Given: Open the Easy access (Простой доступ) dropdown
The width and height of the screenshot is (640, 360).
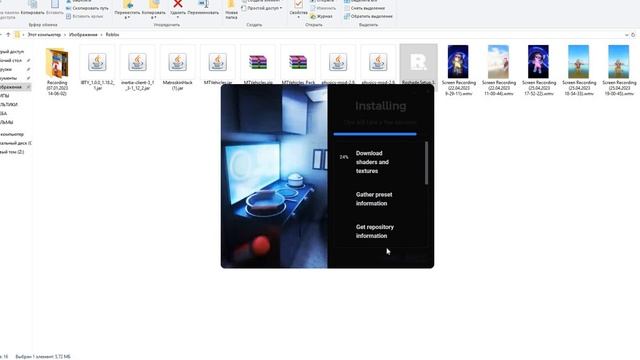Looking at the screenshot, I should [262, 8].
